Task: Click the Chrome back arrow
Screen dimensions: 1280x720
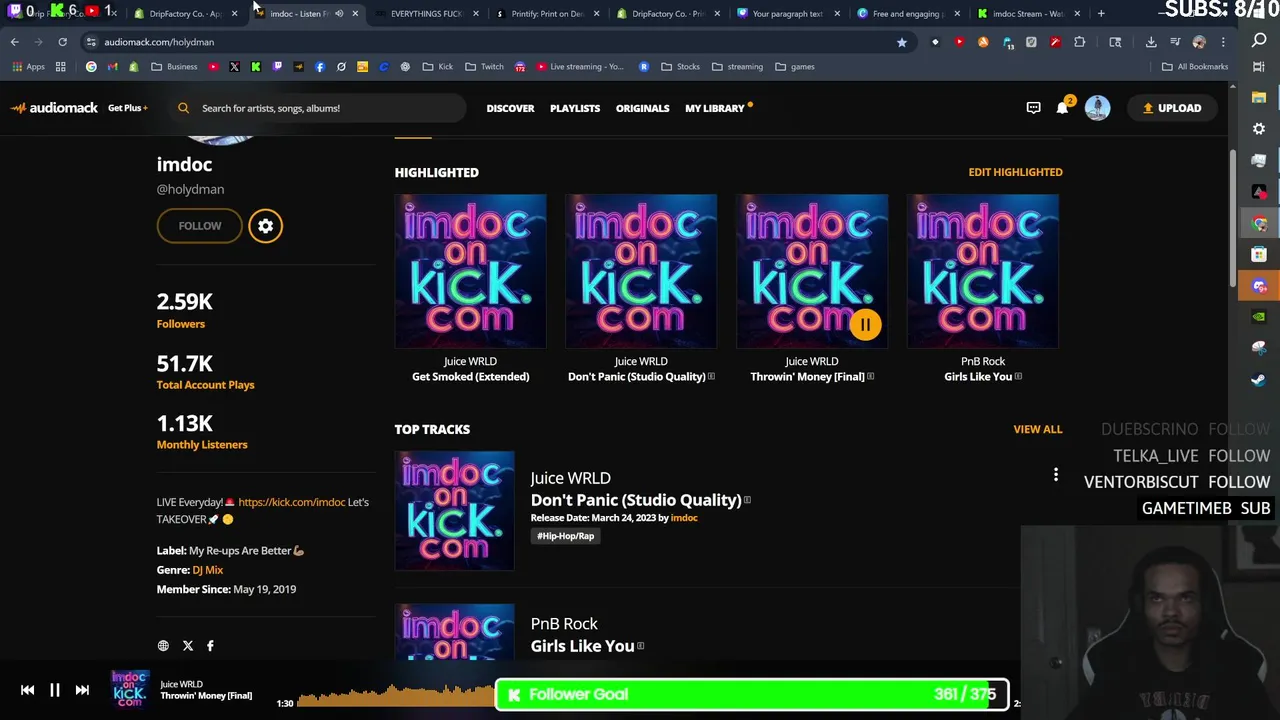Action: point(14,42)
